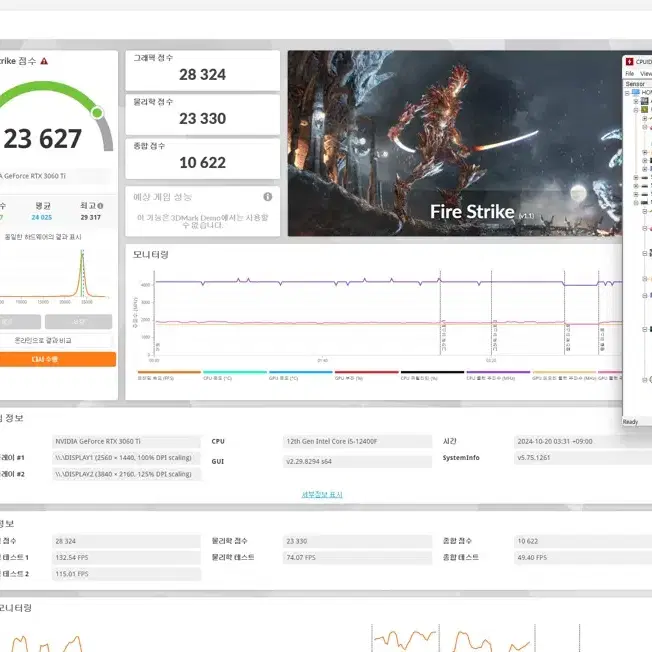
Task: Click the green gauge indicator dot on the score dial
Action: 97,113
